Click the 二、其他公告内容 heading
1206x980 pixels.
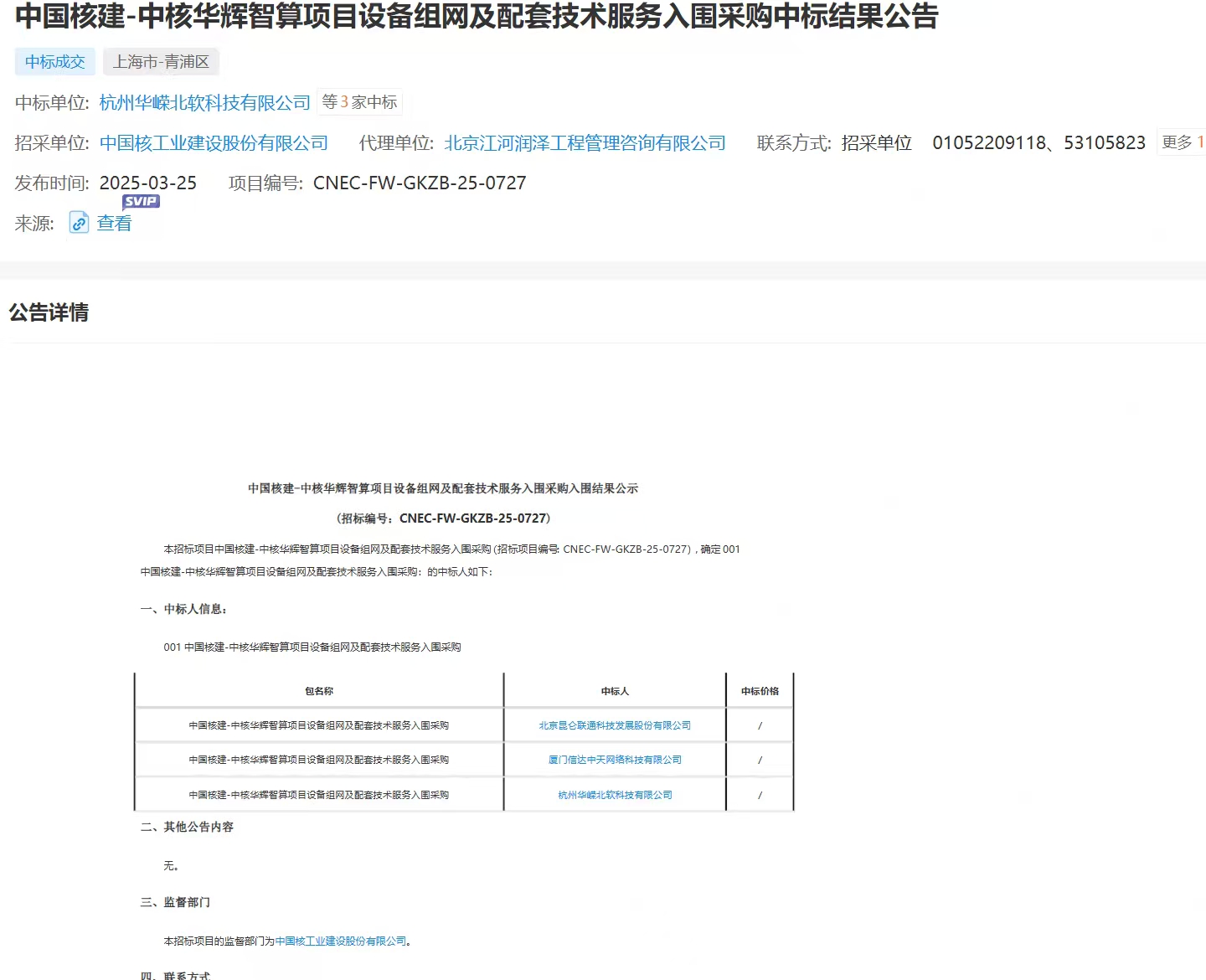tap(187, 827)
